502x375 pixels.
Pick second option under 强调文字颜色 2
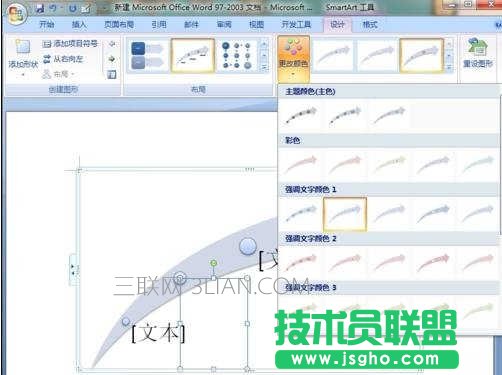(x=345, y=263)
